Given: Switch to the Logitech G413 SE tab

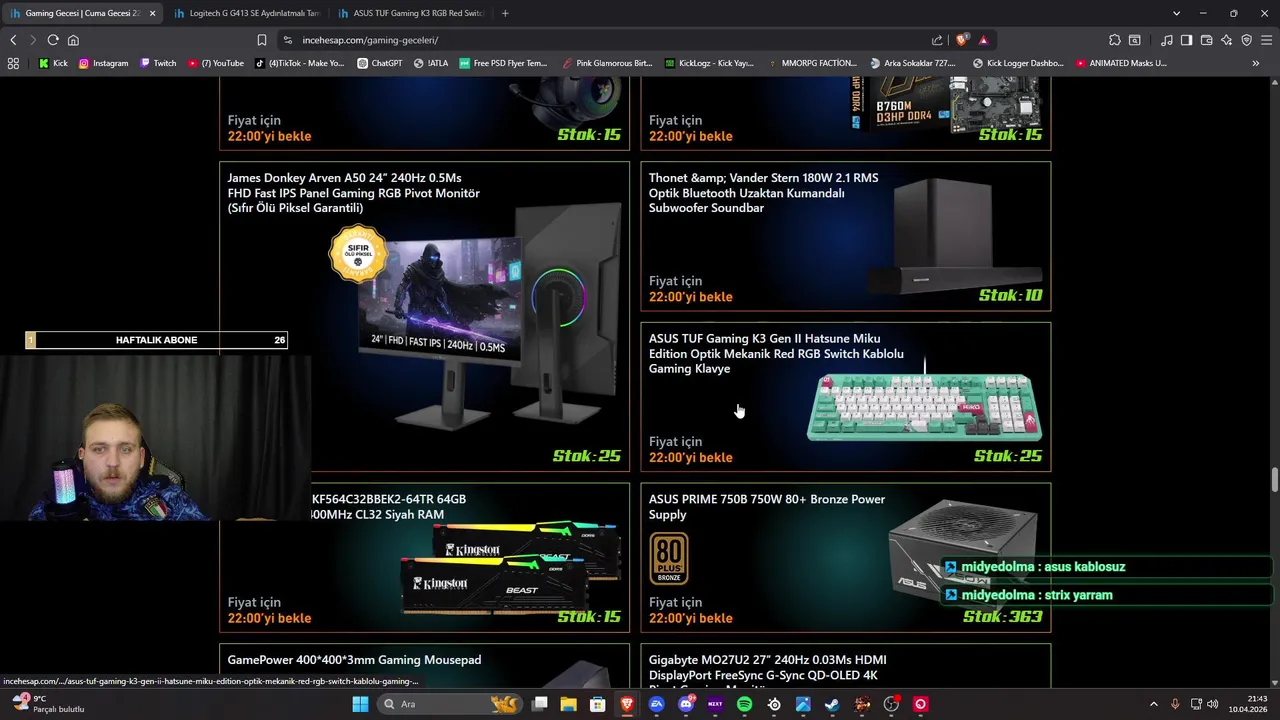Looking at the screenshot, I should 246,13.
